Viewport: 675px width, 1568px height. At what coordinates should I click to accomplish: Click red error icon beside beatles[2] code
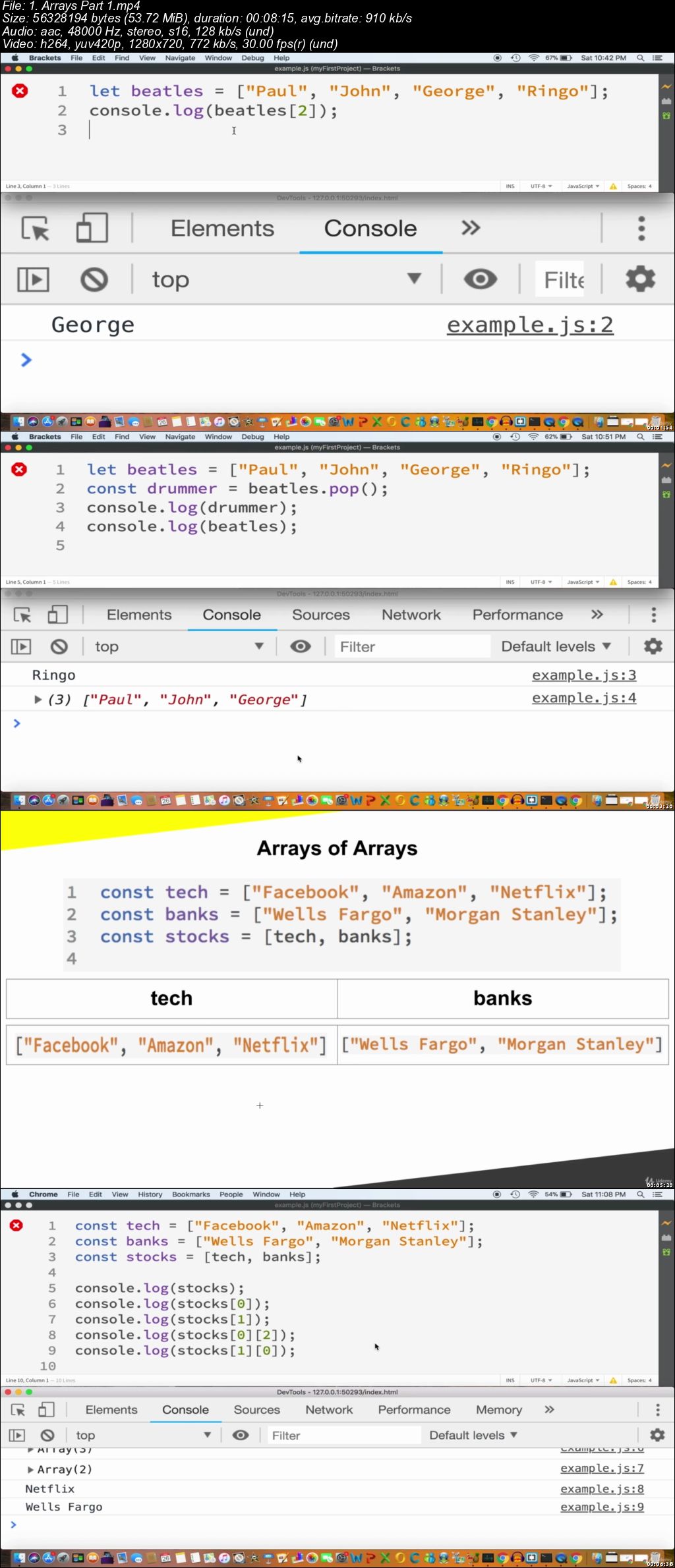(20, 91)
